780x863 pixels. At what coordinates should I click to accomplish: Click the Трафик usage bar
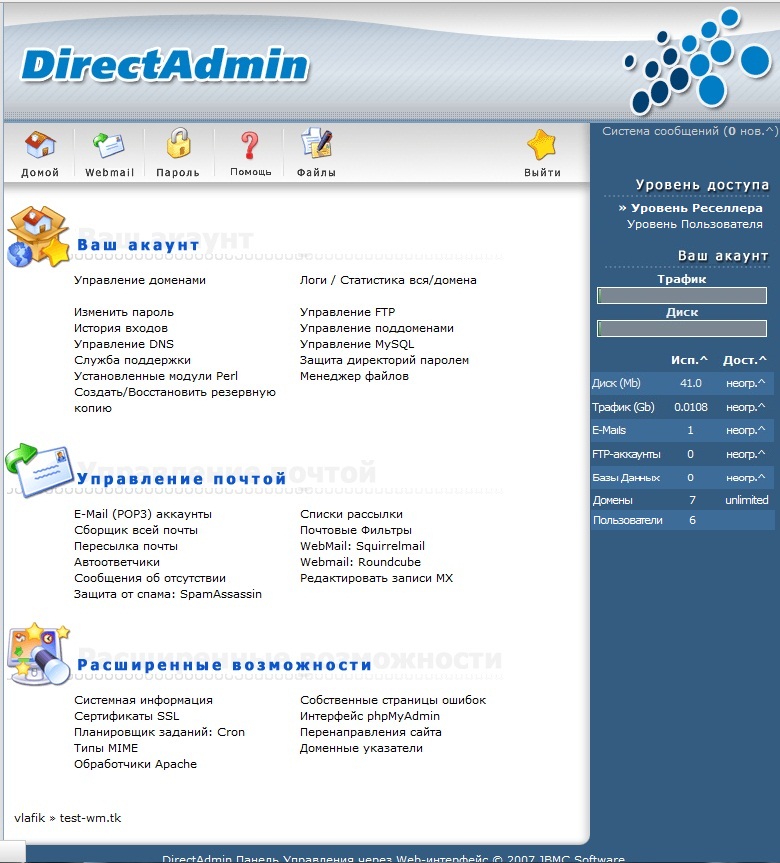click(681, 296)
